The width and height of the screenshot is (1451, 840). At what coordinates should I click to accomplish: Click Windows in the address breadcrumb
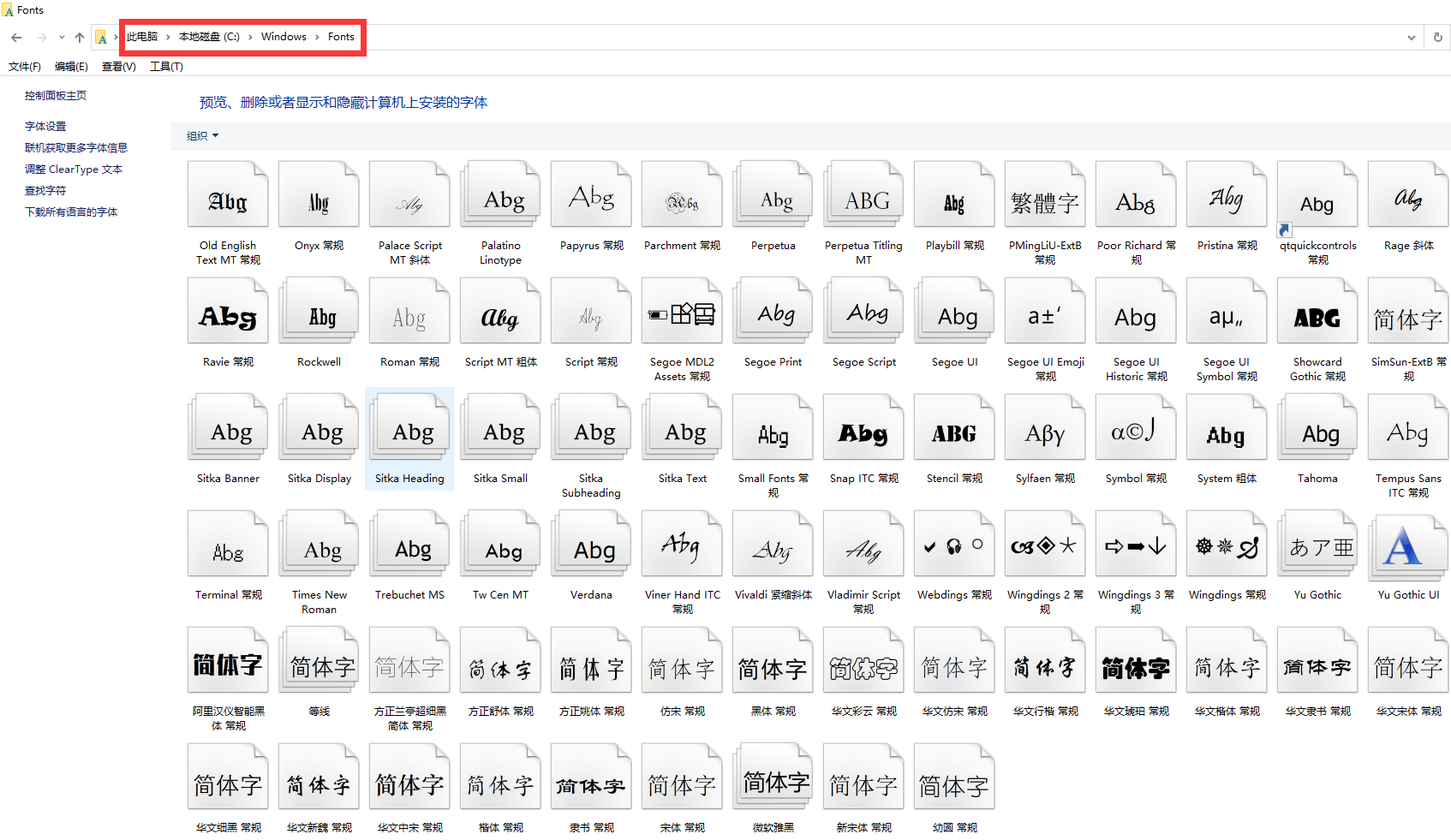tap(284, 37)
